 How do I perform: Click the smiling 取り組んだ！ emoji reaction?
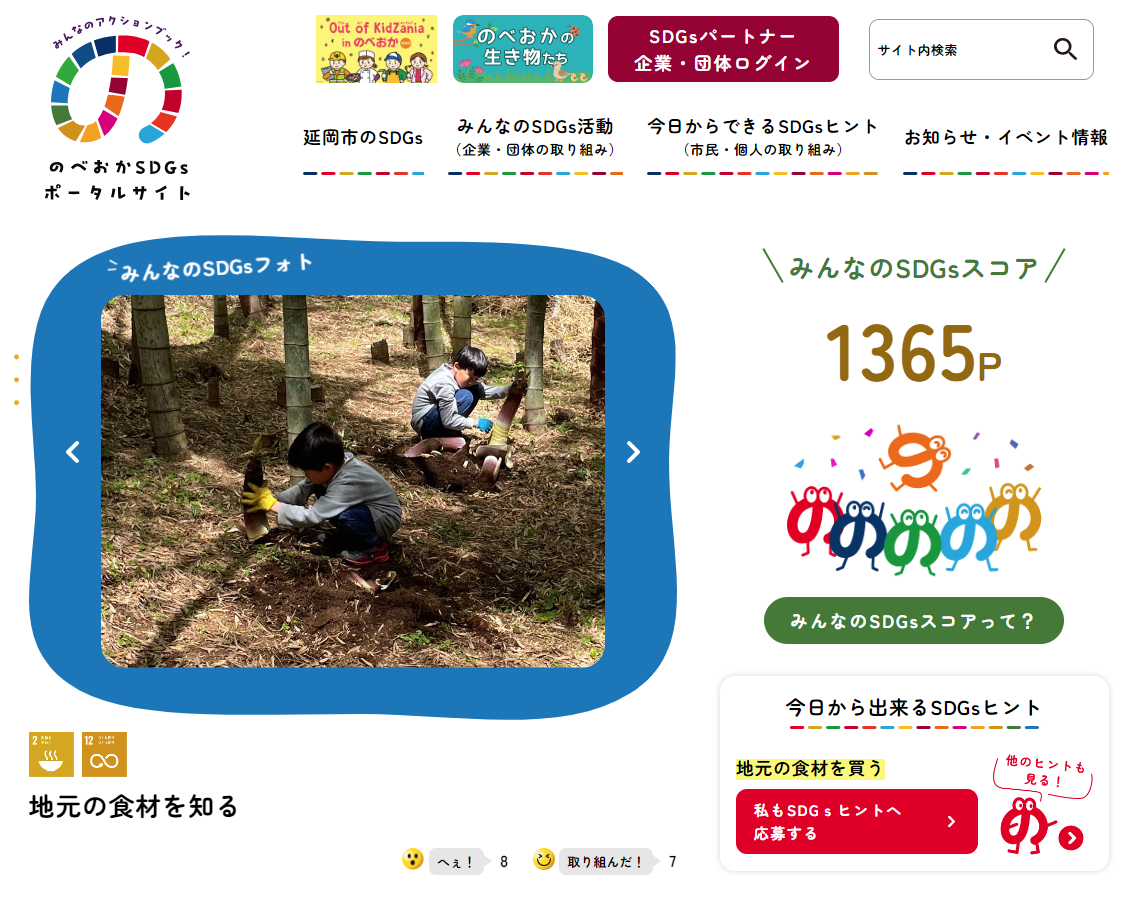544,859
